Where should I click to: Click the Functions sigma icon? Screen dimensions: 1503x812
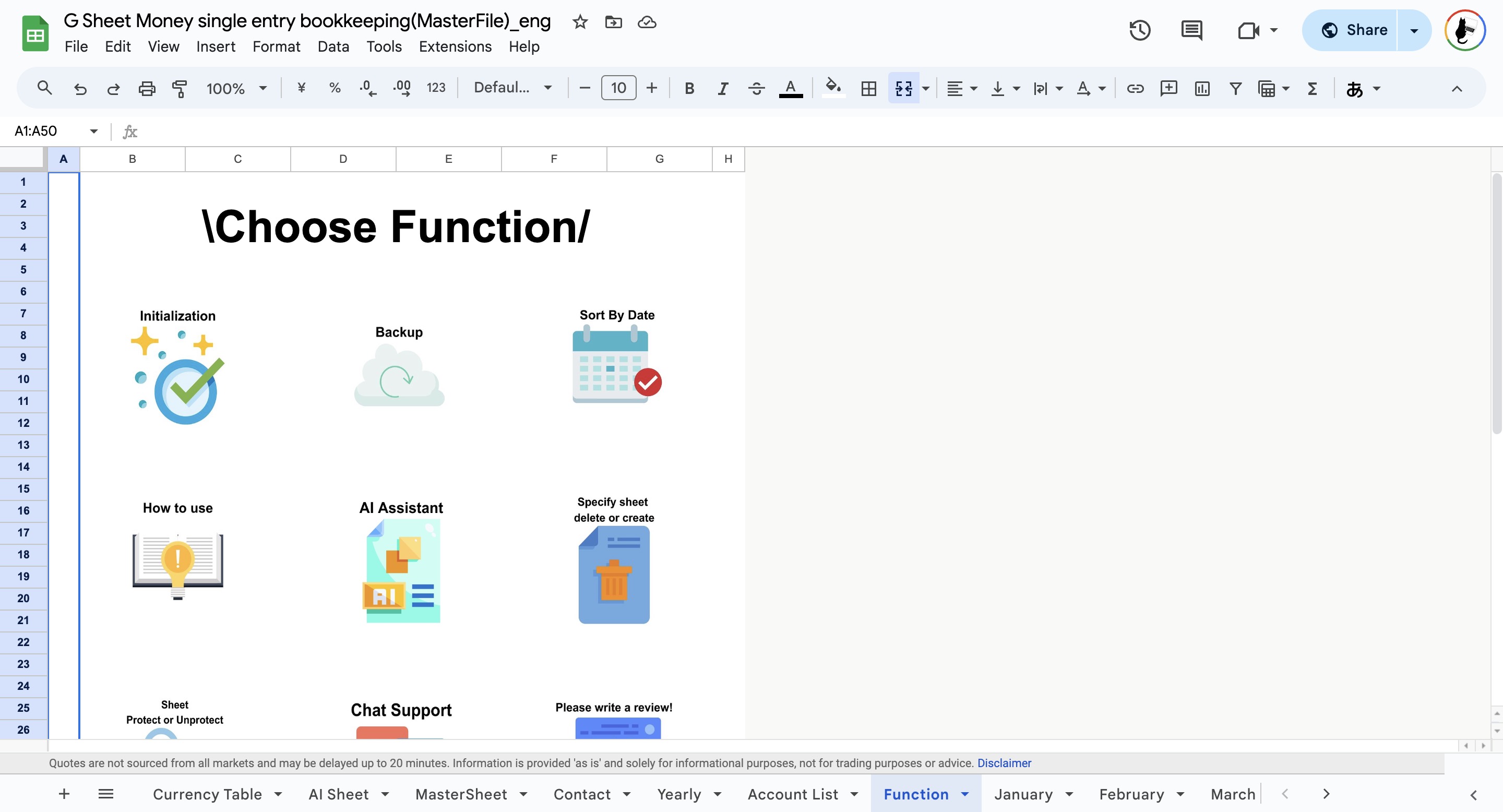tap(1312, 89)
